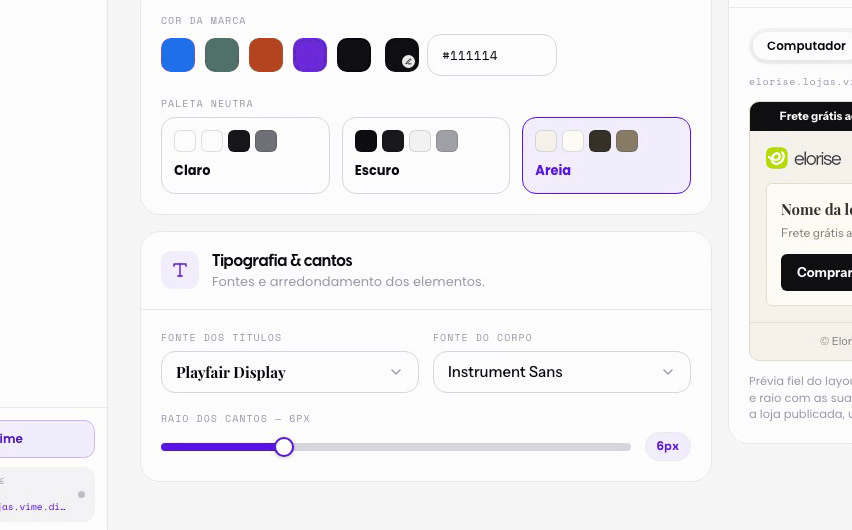The height and width of the screenshot is (530, 852).
Task: Choose the purple brand color swatch
Action: [x=310, y=55]
